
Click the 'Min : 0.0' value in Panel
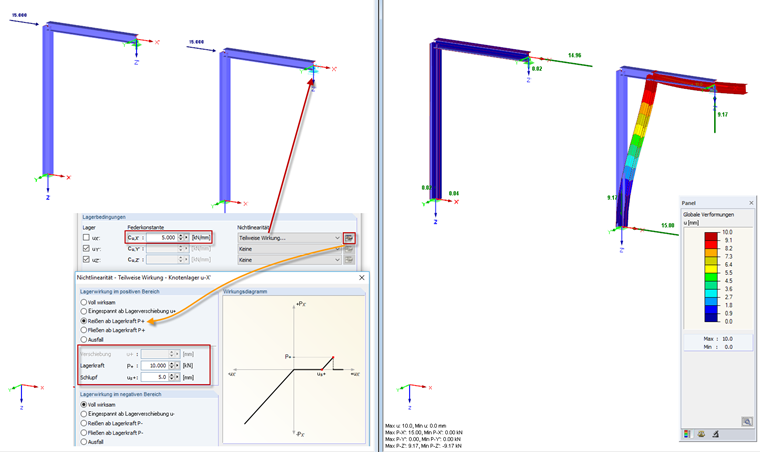[718, 347]
